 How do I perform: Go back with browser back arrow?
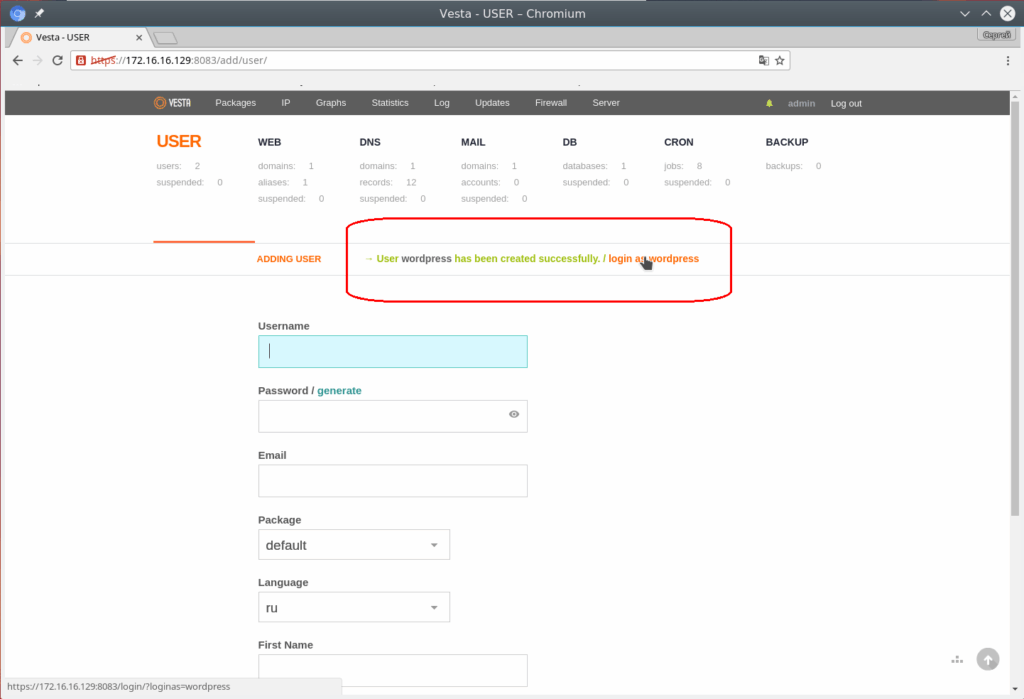click(18, 60)
